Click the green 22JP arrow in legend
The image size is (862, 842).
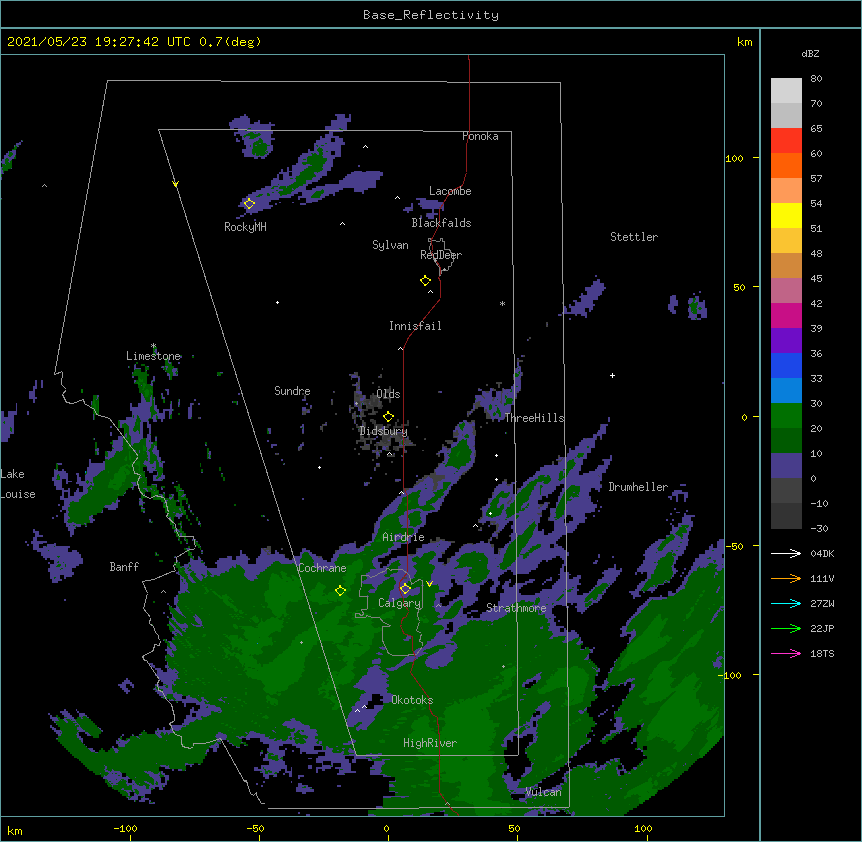point(786,628)
